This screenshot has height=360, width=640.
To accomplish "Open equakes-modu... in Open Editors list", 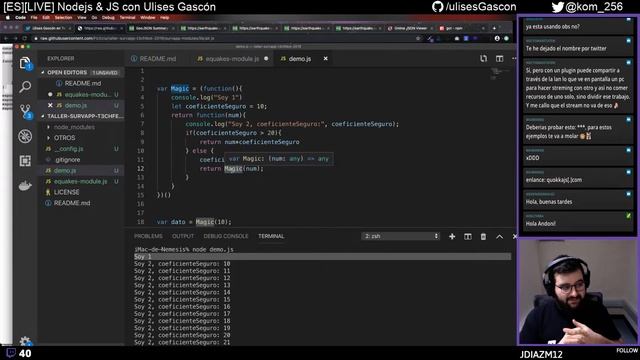I will click(x=81, y=94).
